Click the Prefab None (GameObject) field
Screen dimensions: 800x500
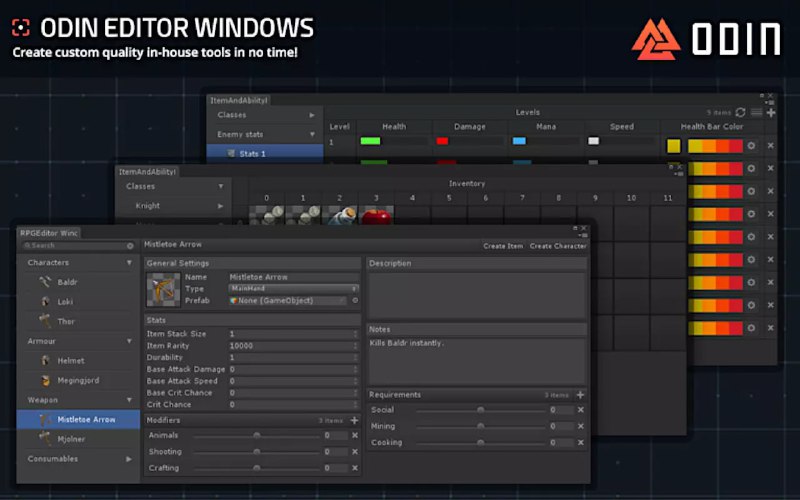coord(288,301)
